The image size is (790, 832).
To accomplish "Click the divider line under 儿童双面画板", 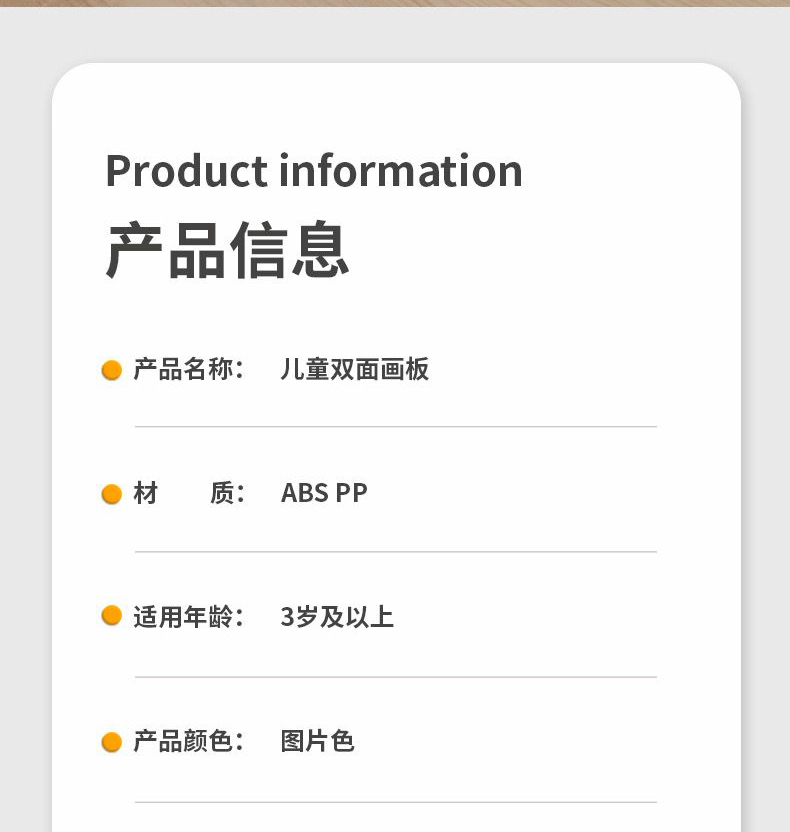I will click(396, 427).
